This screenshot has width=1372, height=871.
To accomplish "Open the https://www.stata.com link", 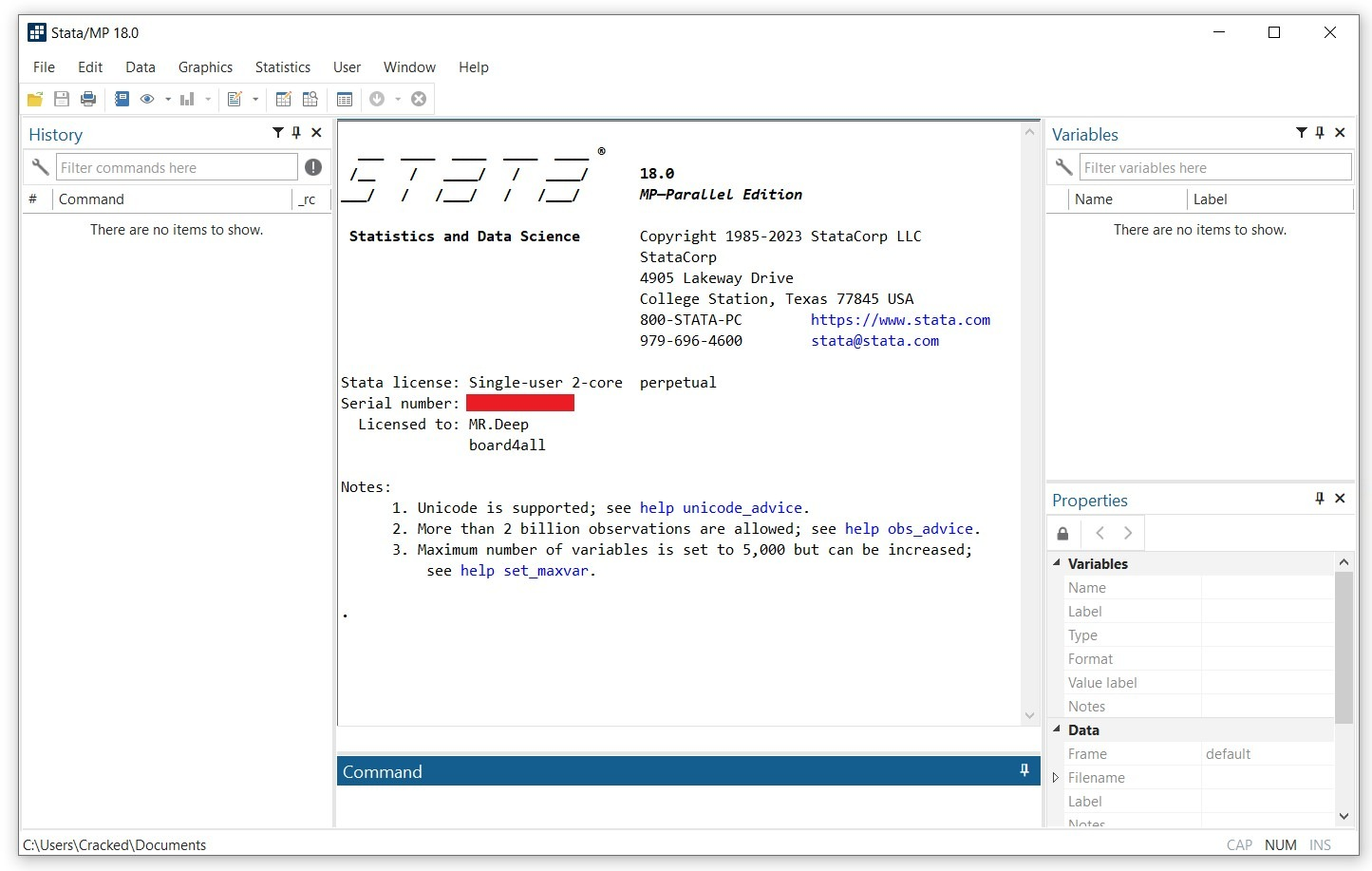I will (899, 320).
